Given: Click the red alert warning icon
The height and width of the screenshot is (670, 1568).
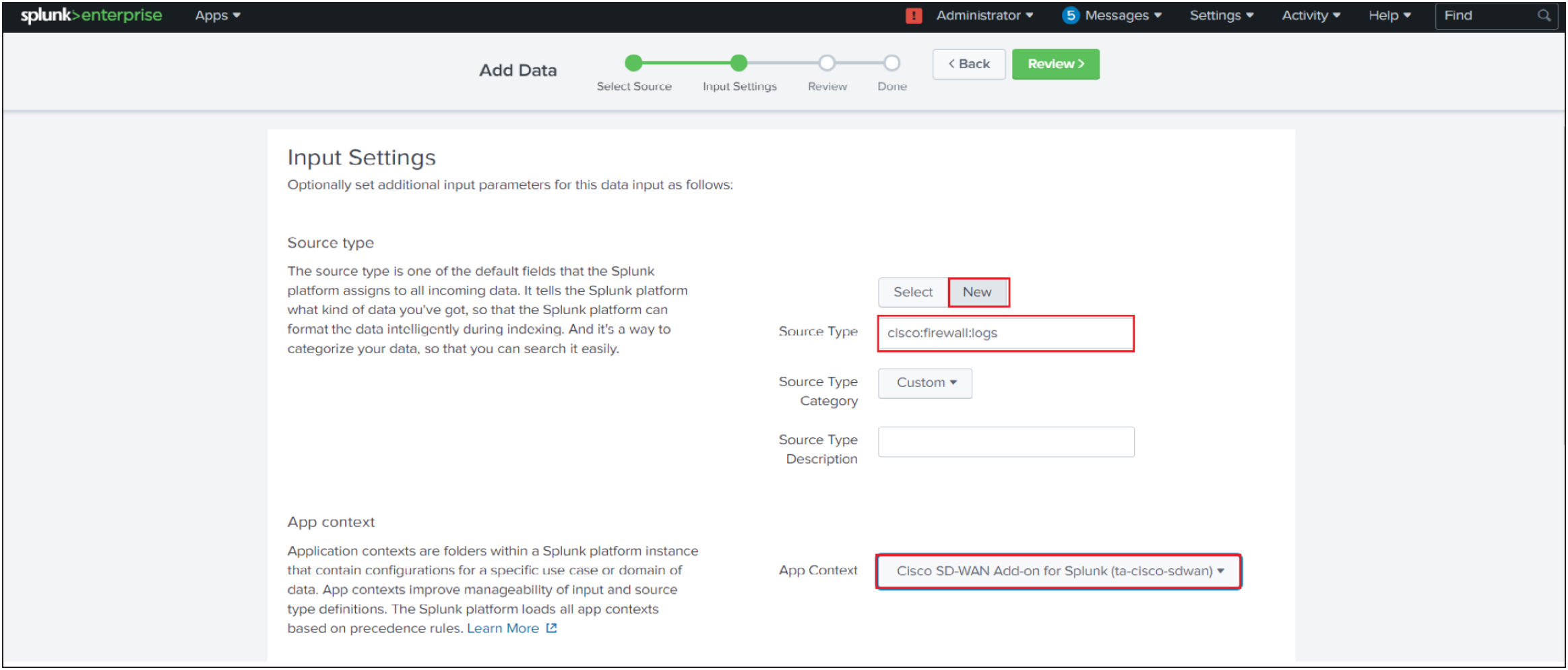Looking at the screenshot, I should coord(913,16).
